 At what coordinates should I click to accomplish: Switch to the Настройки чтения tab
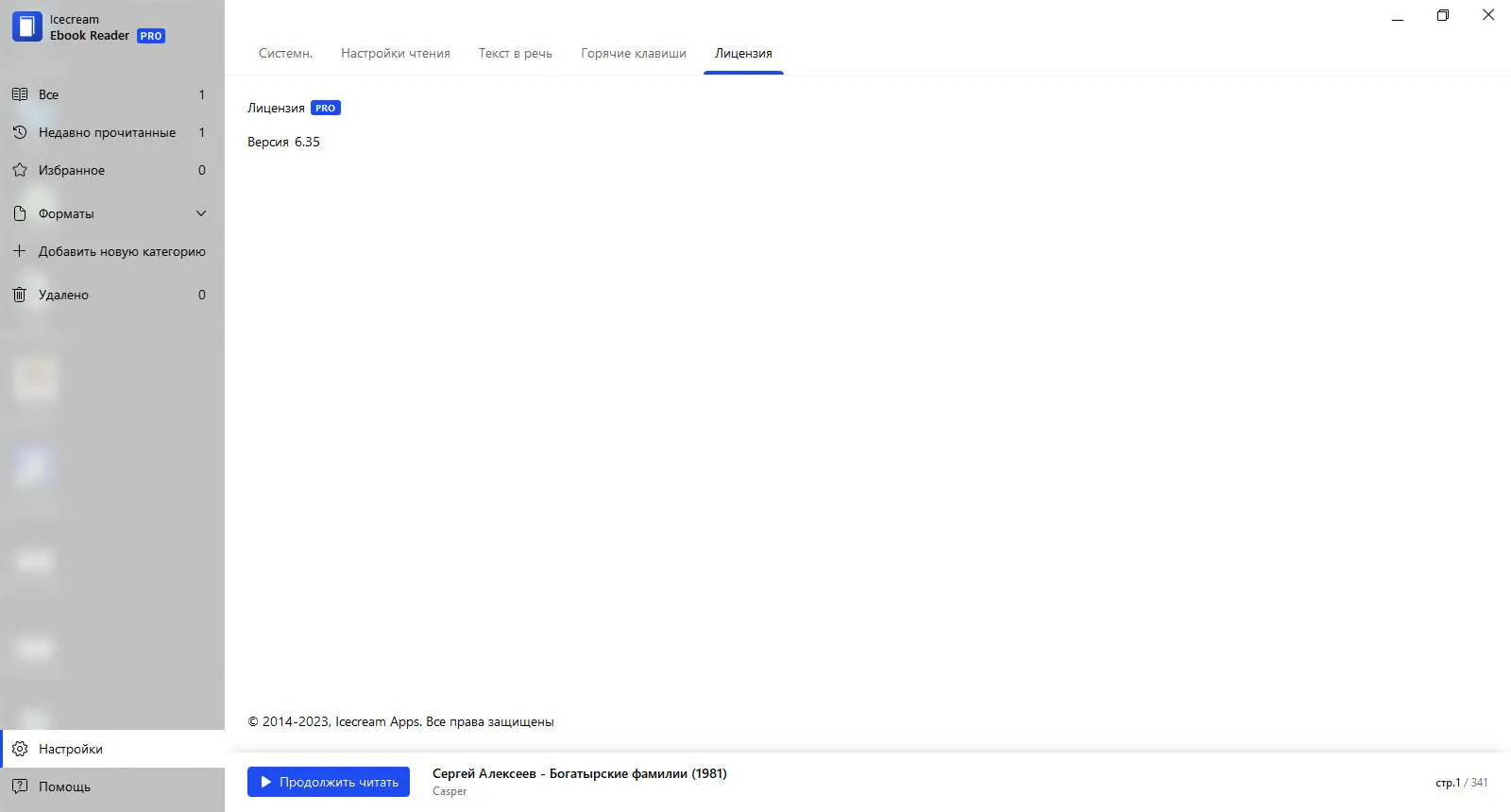point(396,53)
